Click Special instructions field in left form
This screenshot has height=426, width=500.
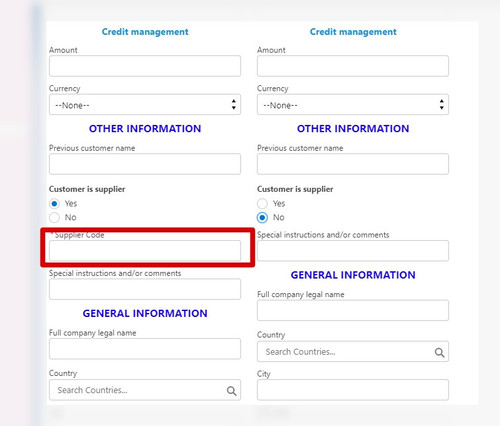[x=145, y=289]
